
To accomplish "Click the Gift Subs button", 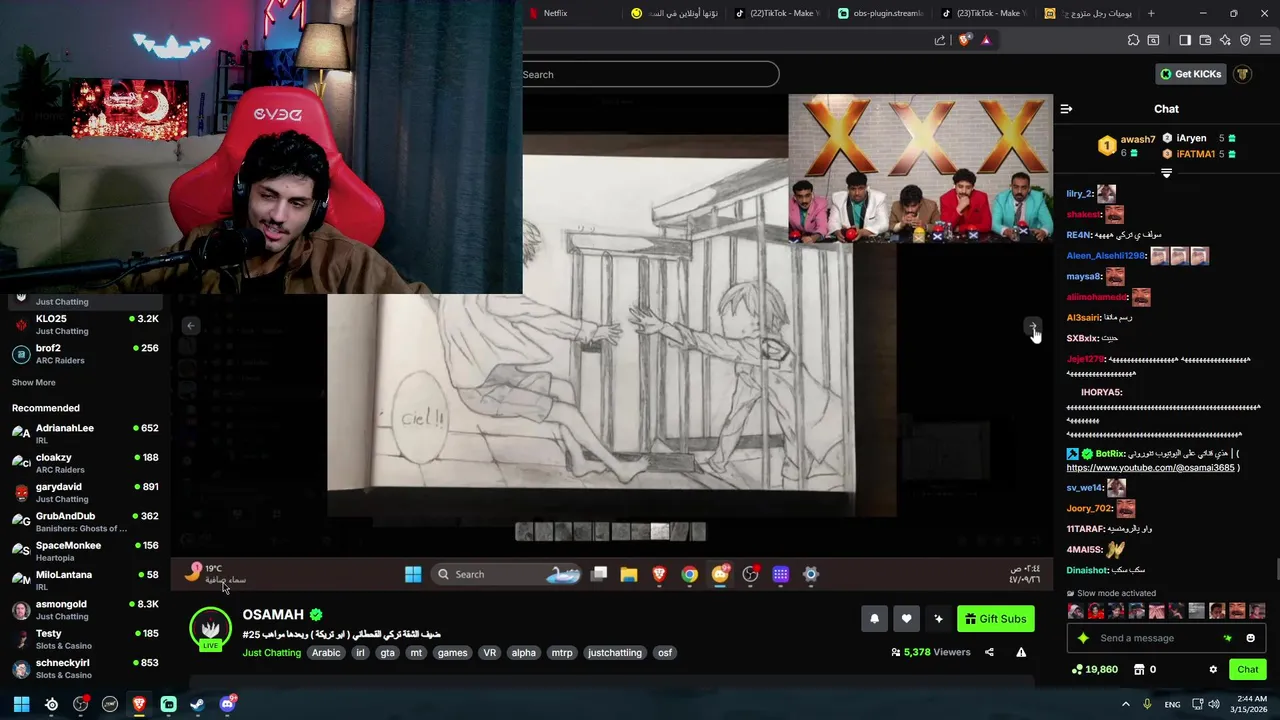I will (996, 619).
